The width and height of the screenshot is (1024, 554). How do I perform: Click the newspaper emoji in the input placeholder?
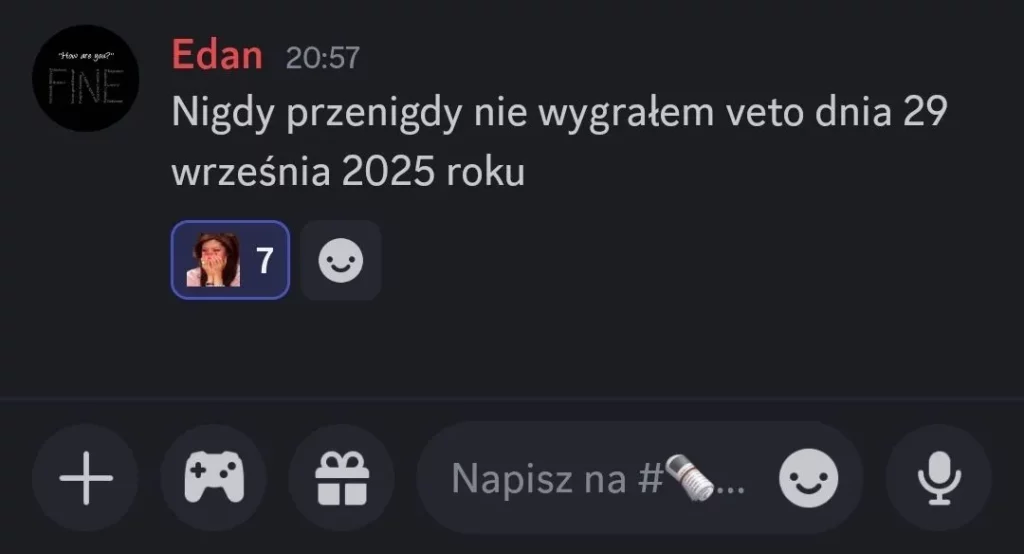click(690, 478)
